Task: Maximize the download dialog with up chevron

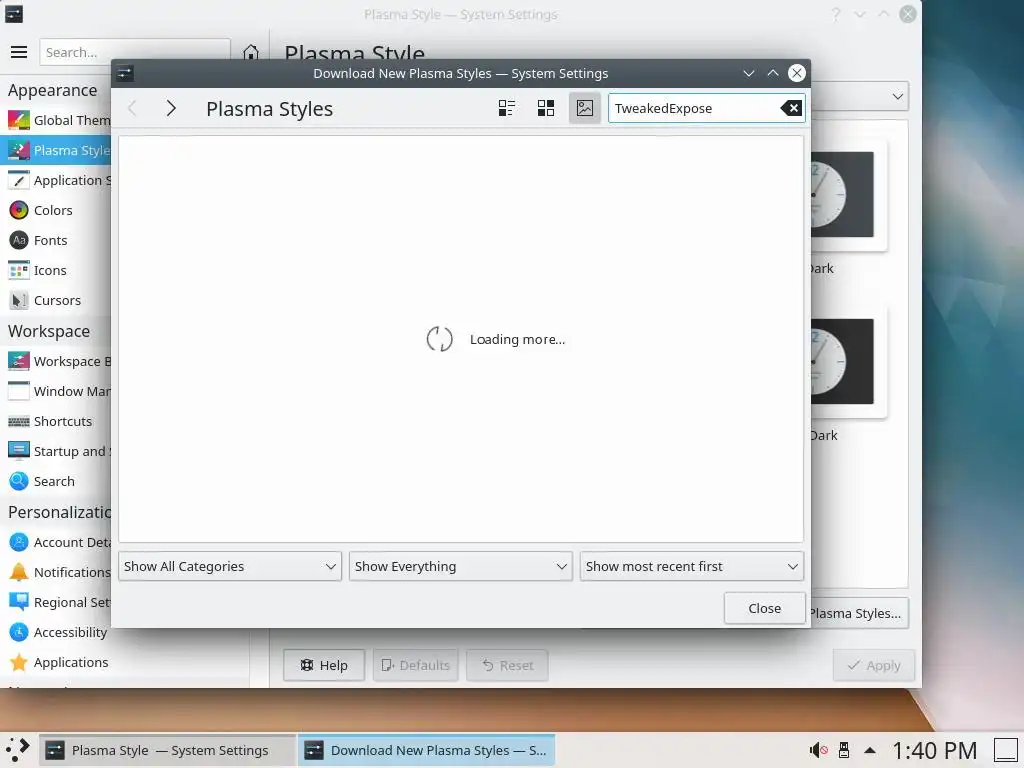Action: (x=773, y=73)
